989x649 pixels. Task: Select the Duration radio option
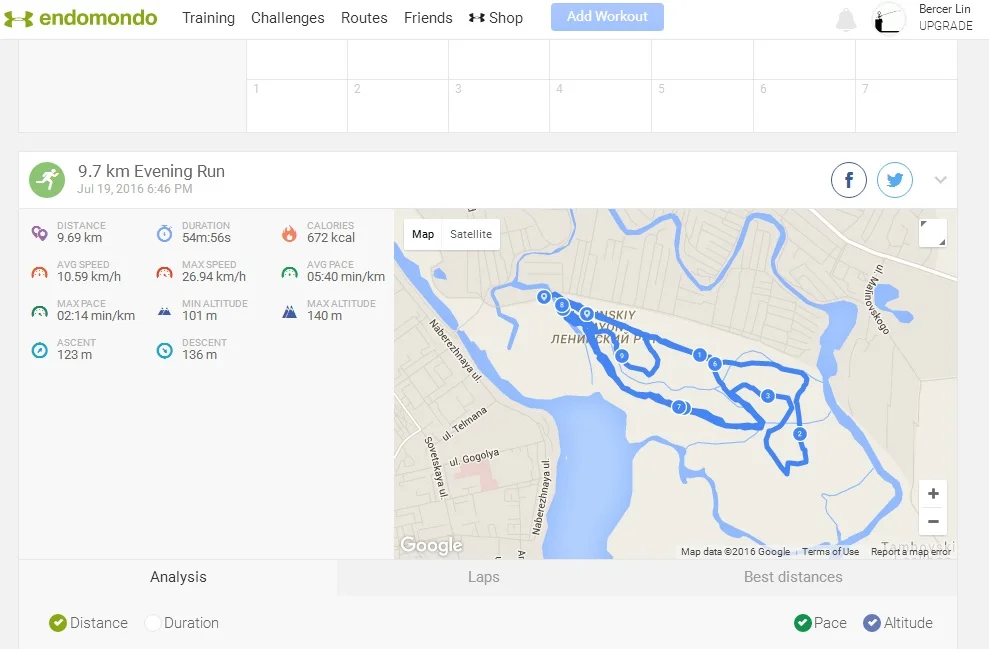[153, 623]
